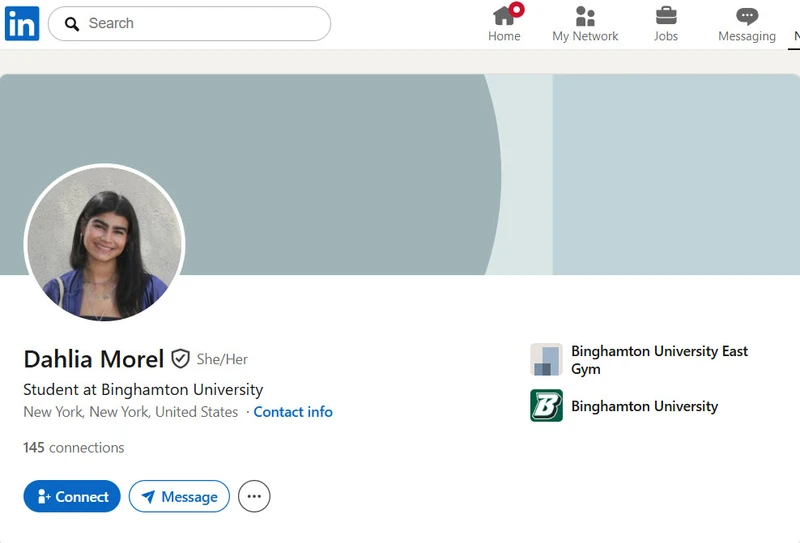Open Dahlia Morel's profile photo
The image size is (800, 543).
(105, 243)
